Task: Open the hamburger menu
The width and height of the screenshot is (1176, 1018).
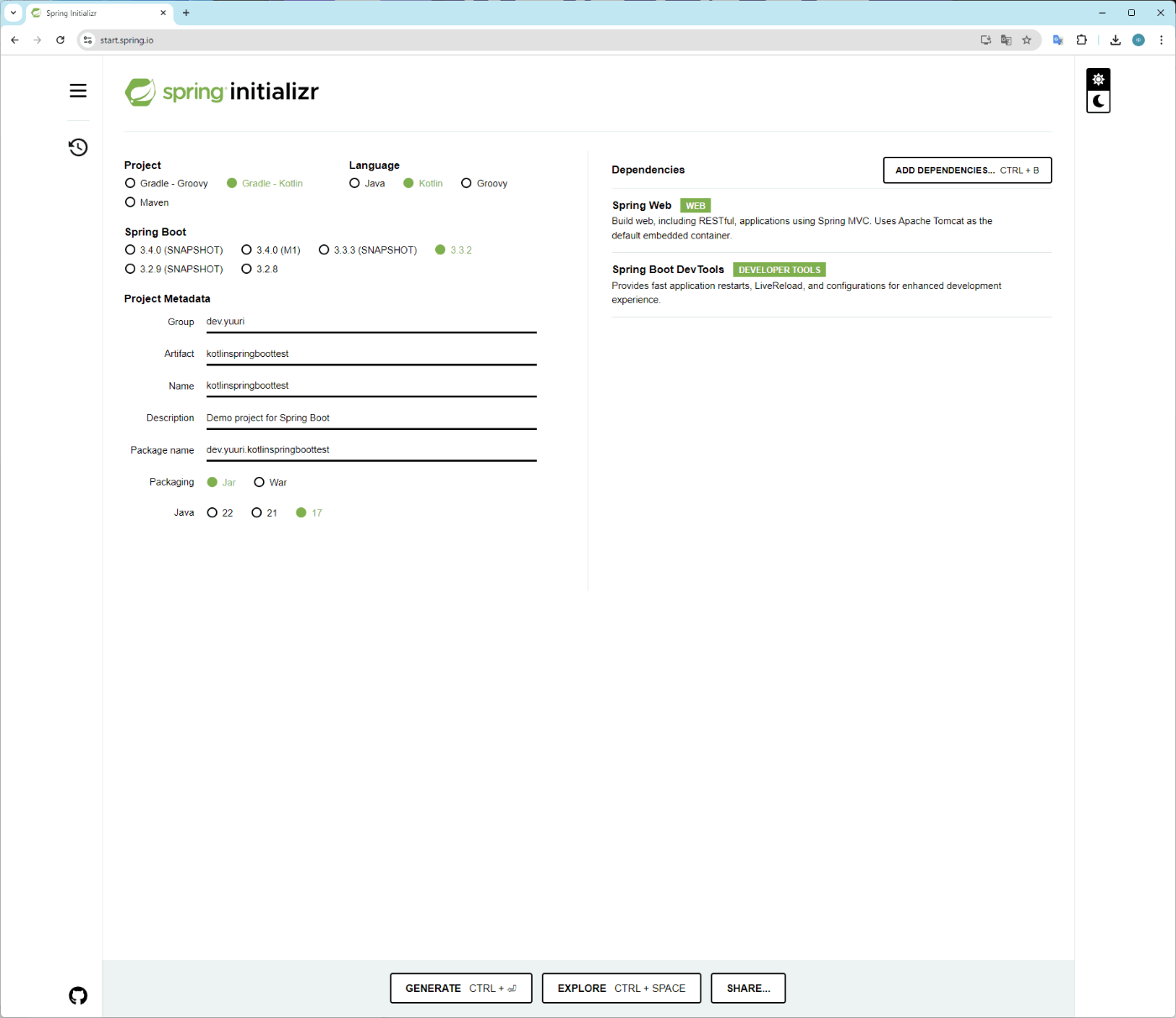Action: [x=78, y=91]
